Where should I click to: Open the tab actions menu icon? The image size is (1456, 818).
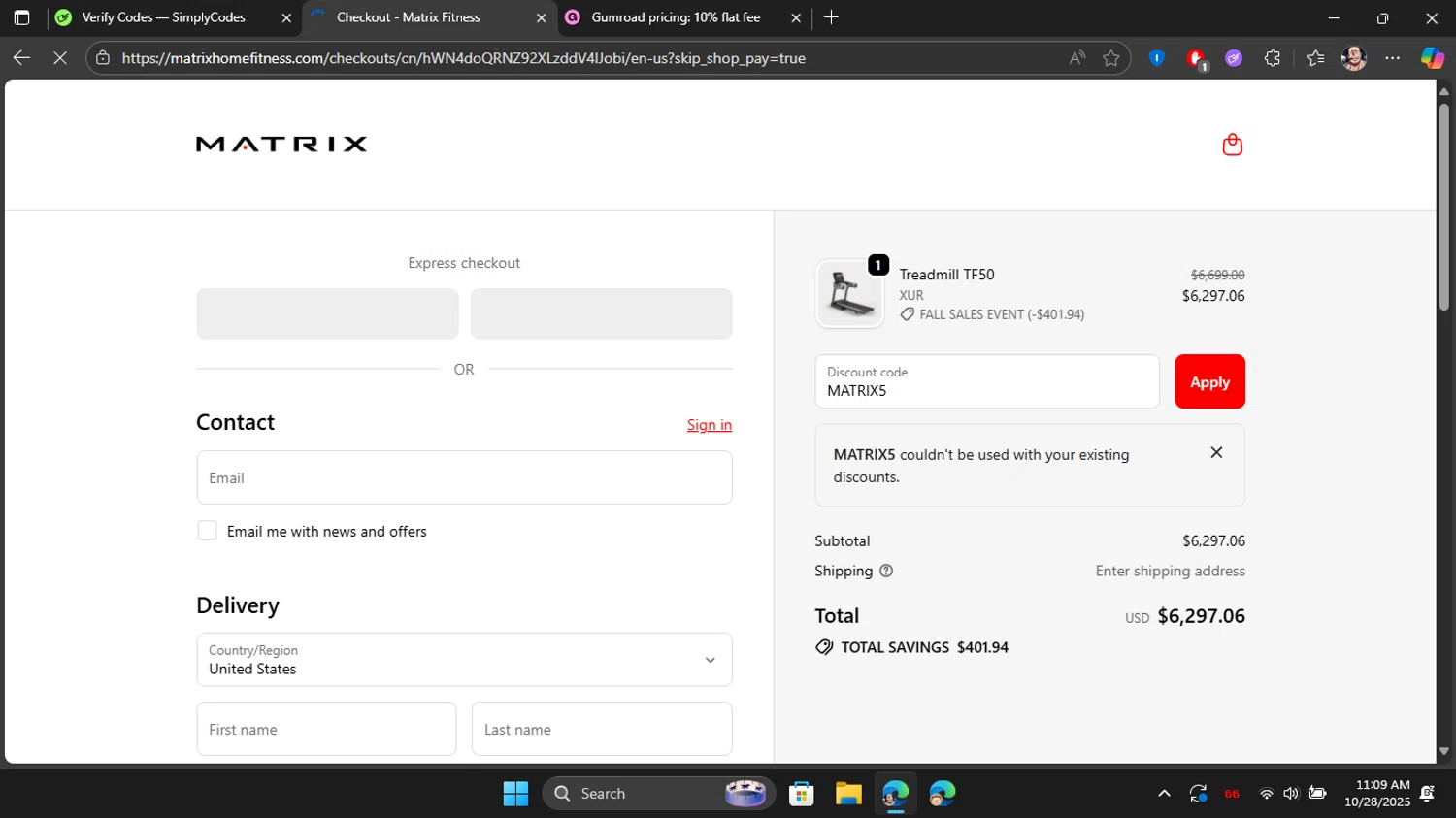[21, 17]
